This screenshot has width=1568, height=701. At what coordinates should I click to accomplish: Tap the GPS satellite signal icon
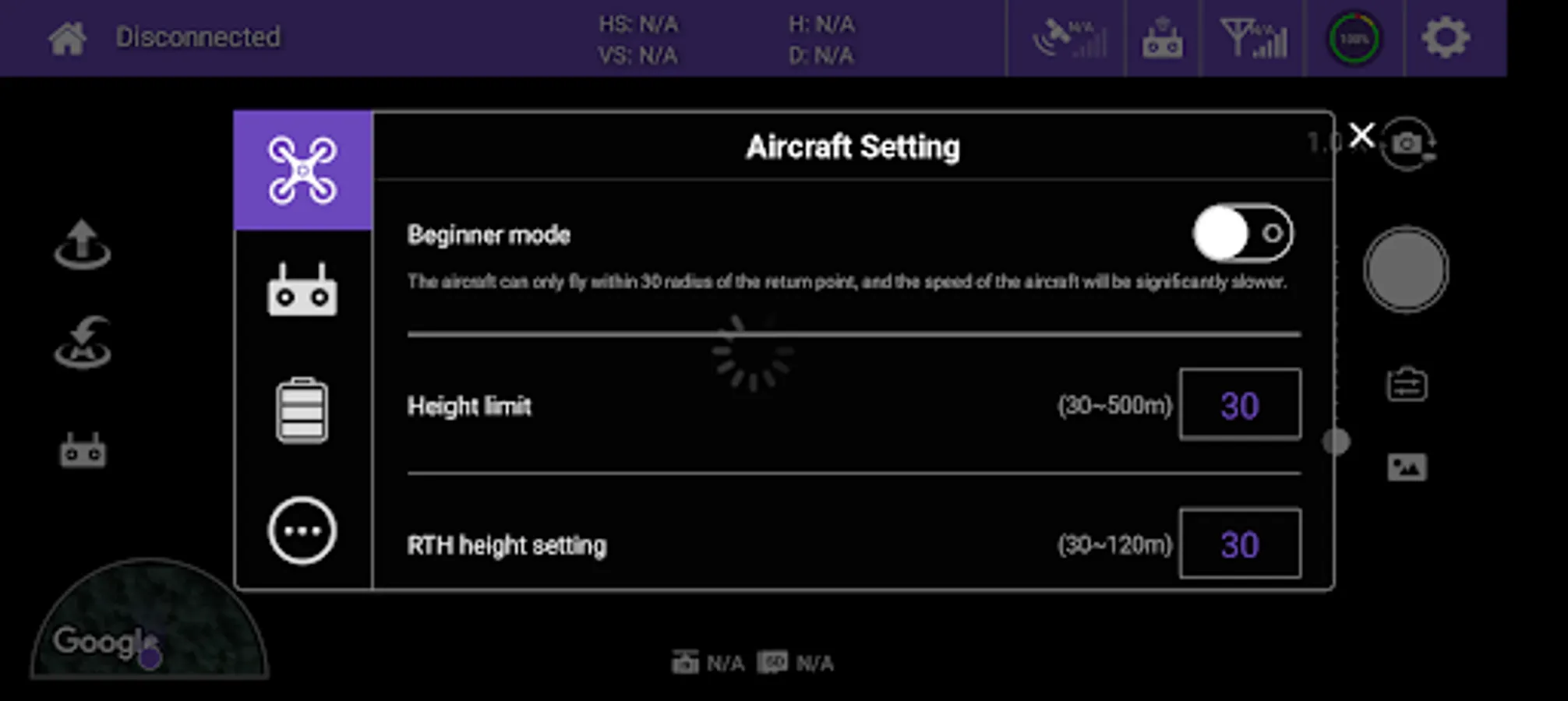1068,39
